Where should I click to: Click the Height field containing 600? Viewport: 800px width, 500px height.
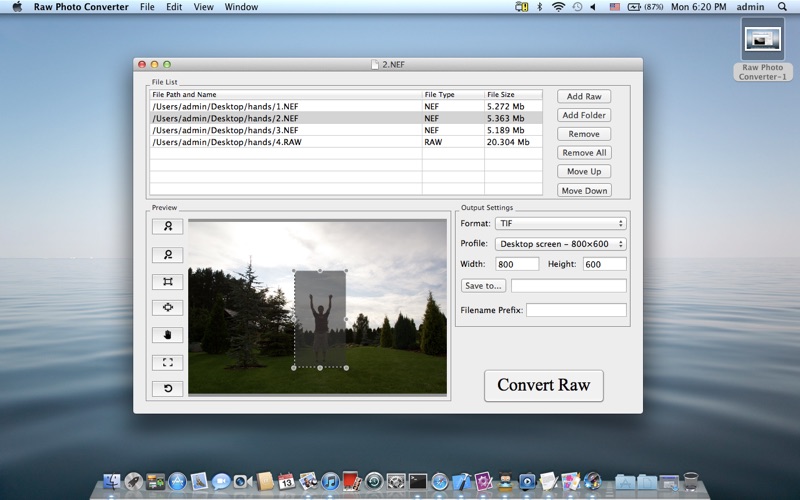[605, 264]
